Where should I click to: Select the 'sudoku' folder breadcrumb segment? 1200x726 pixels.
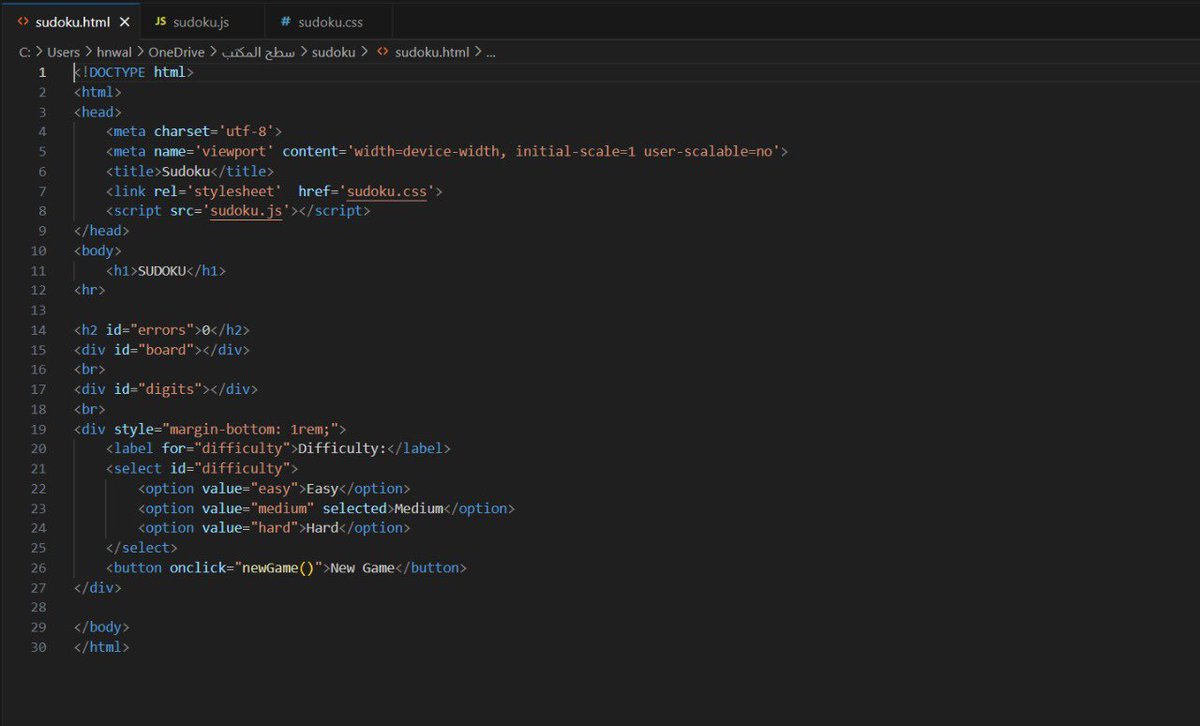point(333,52)
